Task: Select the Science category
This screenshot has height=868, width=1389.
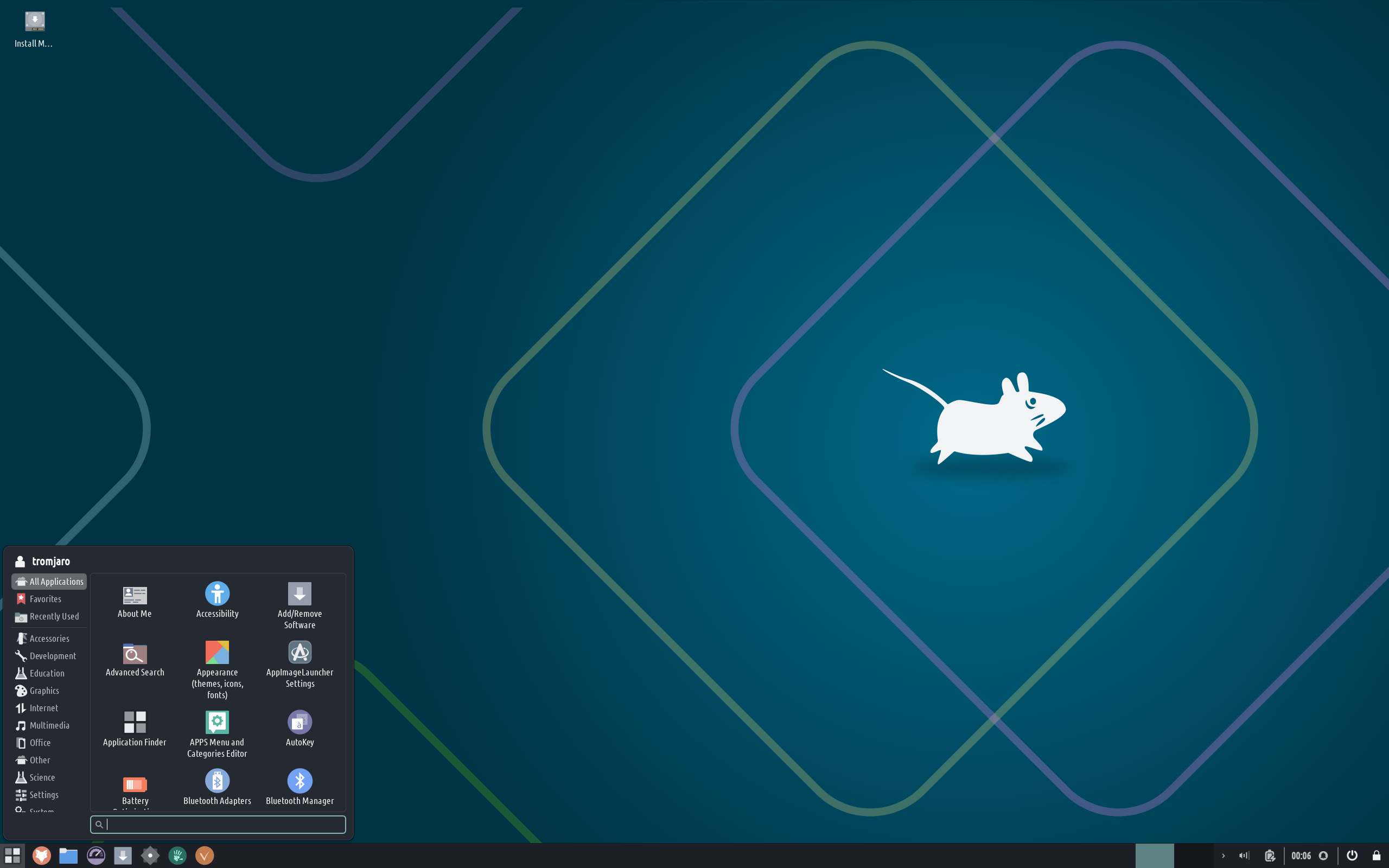Action: tap(49, 777)
